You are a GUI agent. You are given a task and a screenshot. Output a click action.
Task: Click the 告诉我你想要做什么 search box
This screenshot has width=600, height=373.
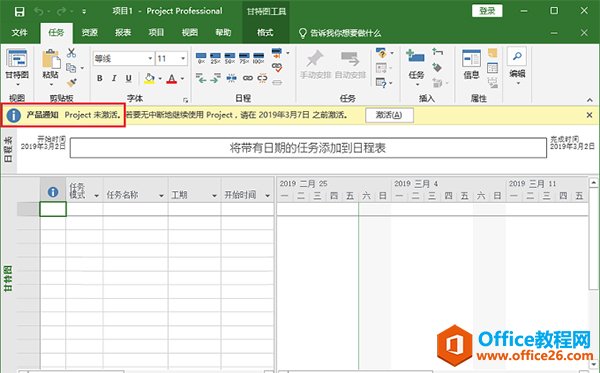340,33
